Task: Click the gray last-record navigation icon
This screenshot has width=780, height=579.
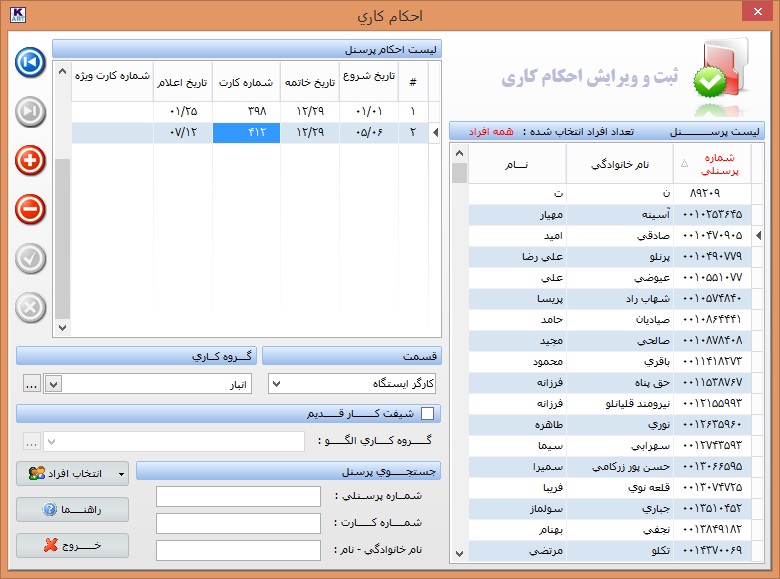Action: pyautogui.click(x=31, y=110)
